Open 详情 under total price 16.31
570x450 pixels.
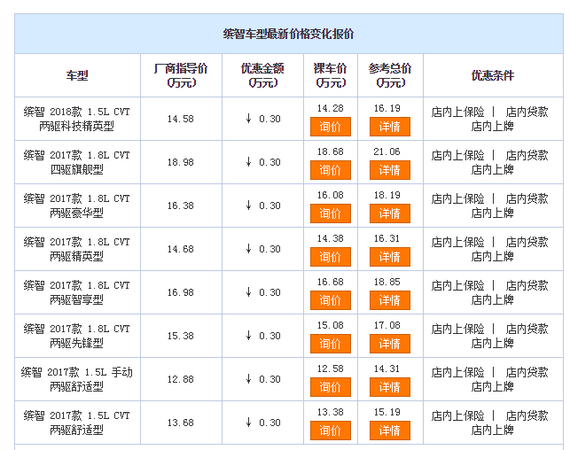pos(390,257)
